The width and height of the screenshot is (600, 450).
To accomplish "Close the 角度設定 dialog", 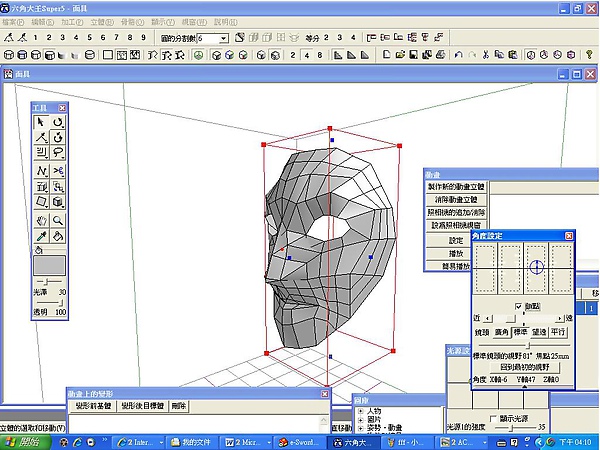I will pos(569,236).
